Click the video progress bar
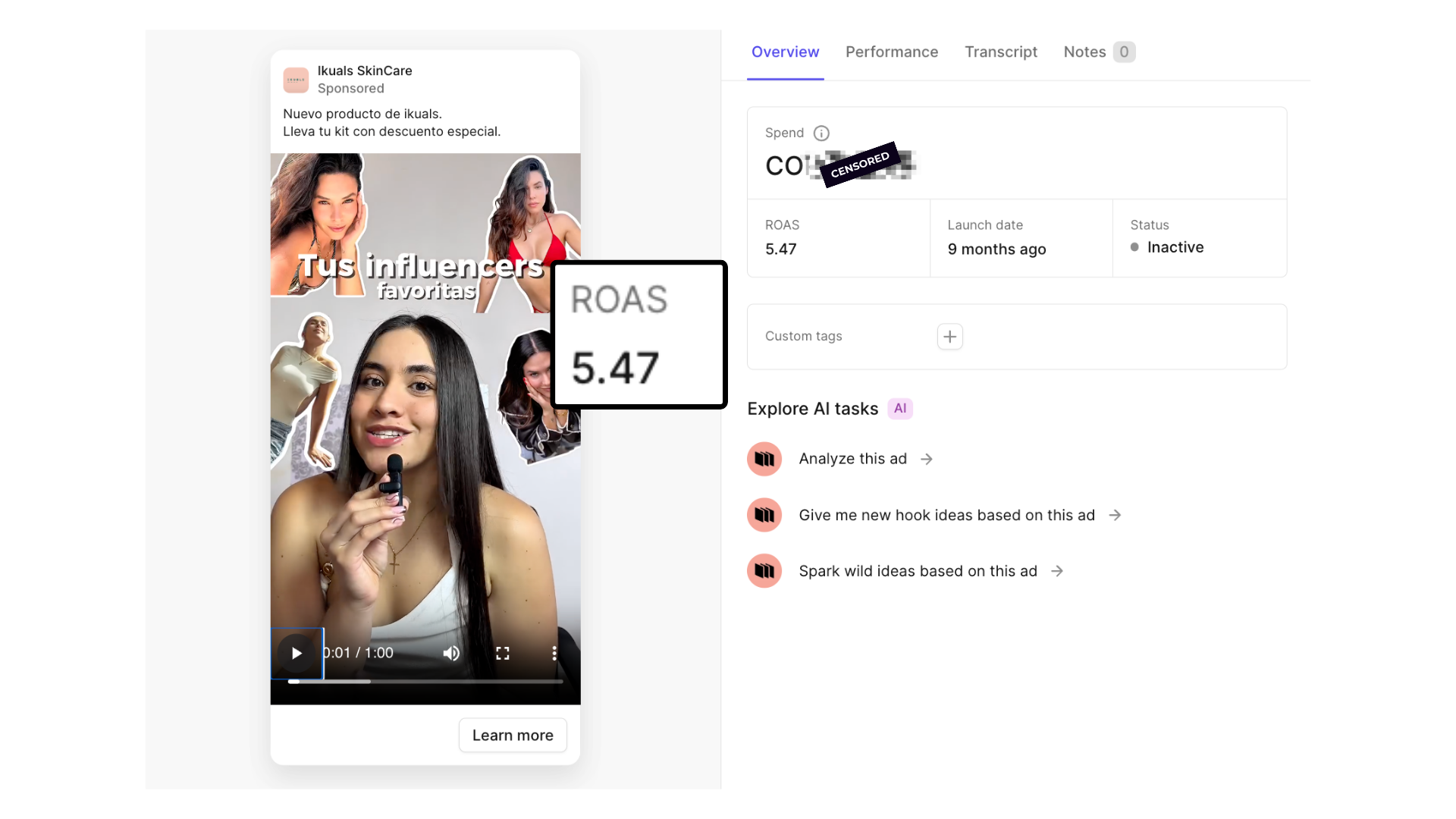This screenshot has width=1456, height=819. (425, 681)
